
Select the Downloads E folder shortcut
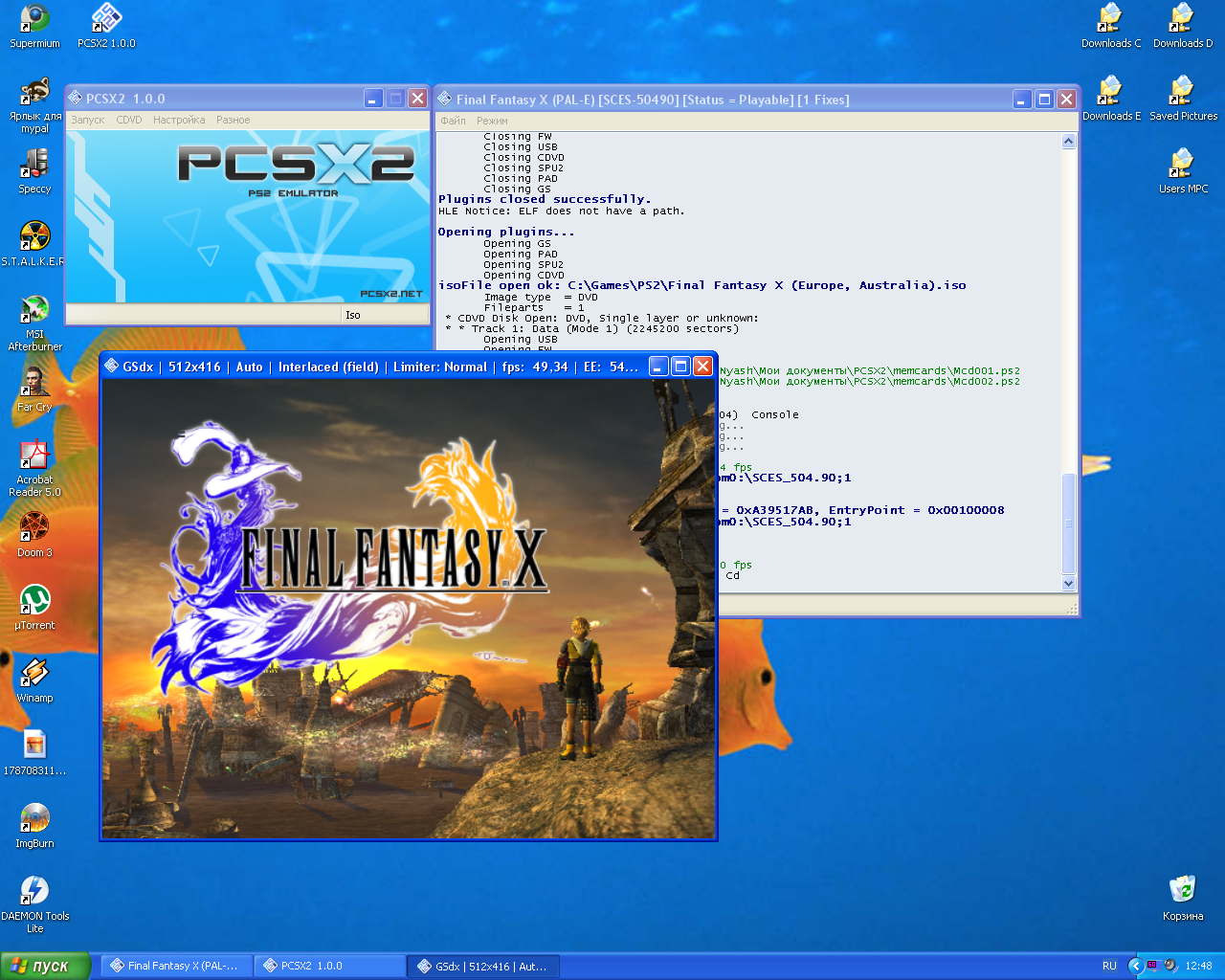click(x=1111, y=99)
